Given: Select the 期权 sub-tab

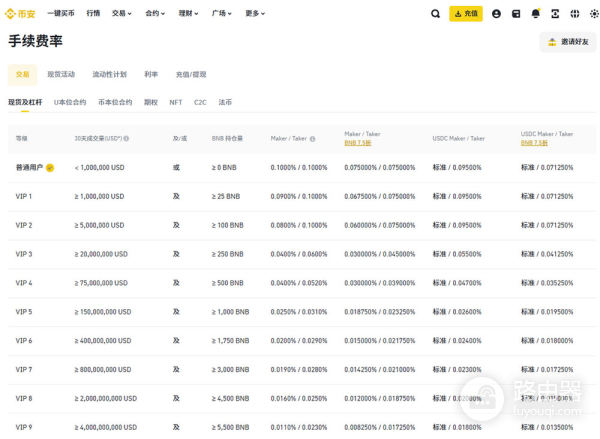Looking at the screenshot, I should (151, 102).
